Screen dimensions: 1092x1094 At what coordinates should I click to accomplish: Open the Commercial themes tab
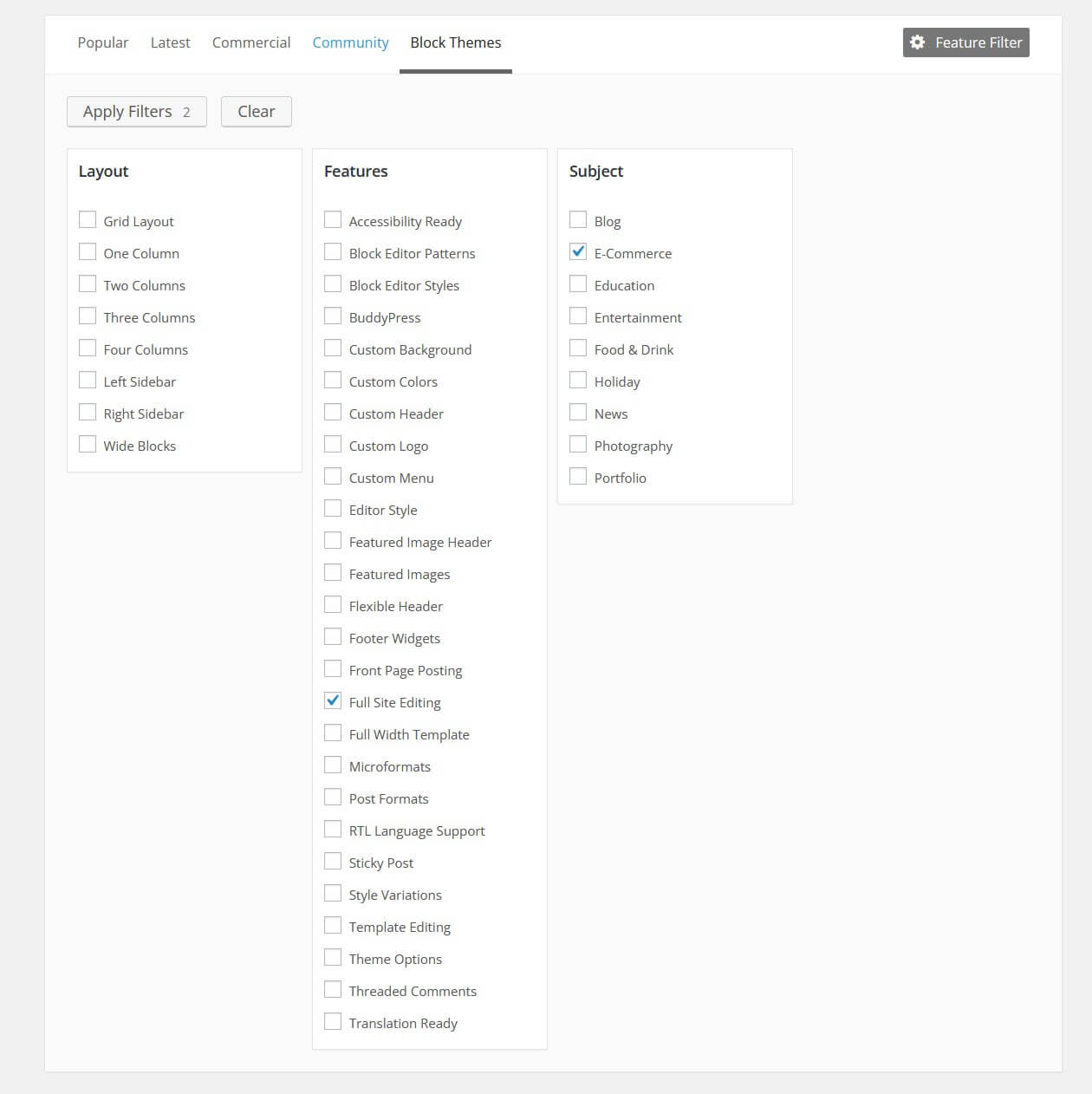250,42
